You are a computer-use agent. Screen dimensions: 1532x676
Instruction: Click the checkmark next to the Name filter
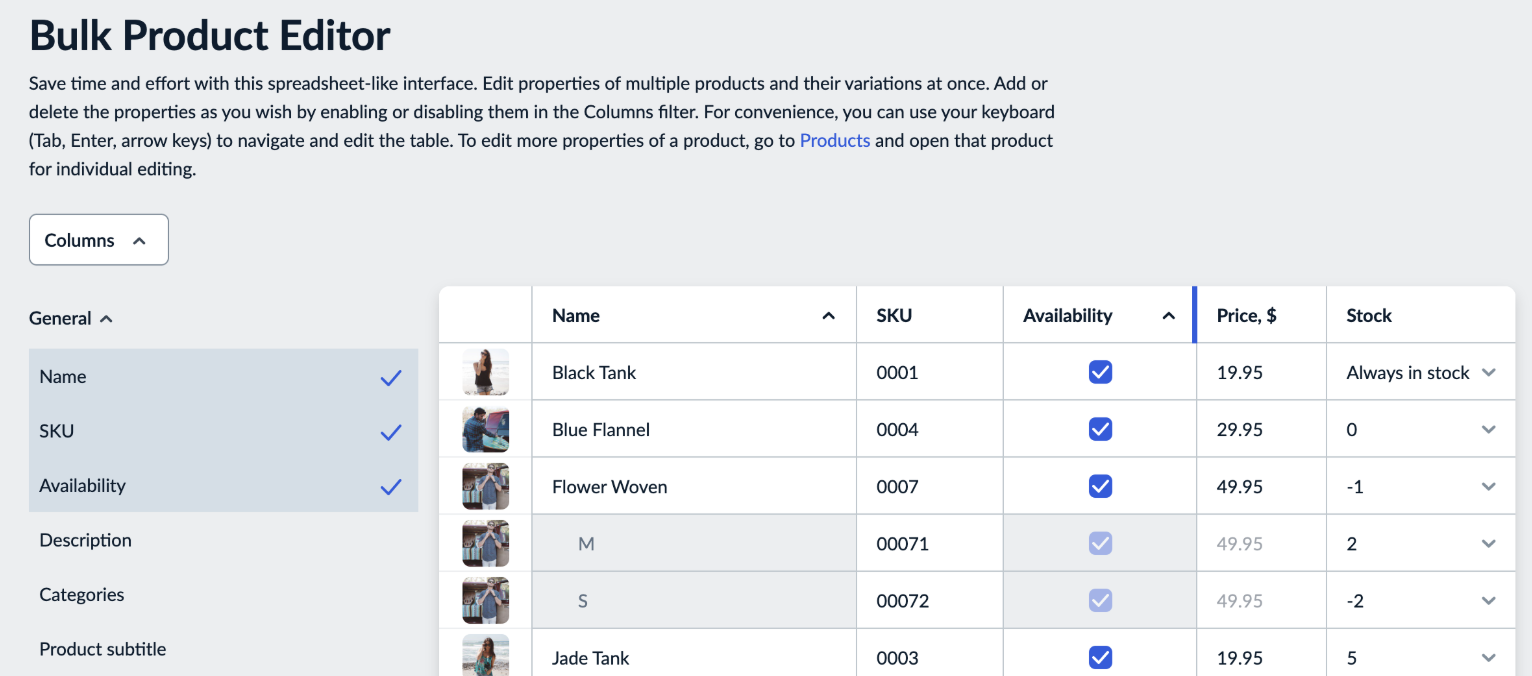pyautogui.click(x=391, y=377)
